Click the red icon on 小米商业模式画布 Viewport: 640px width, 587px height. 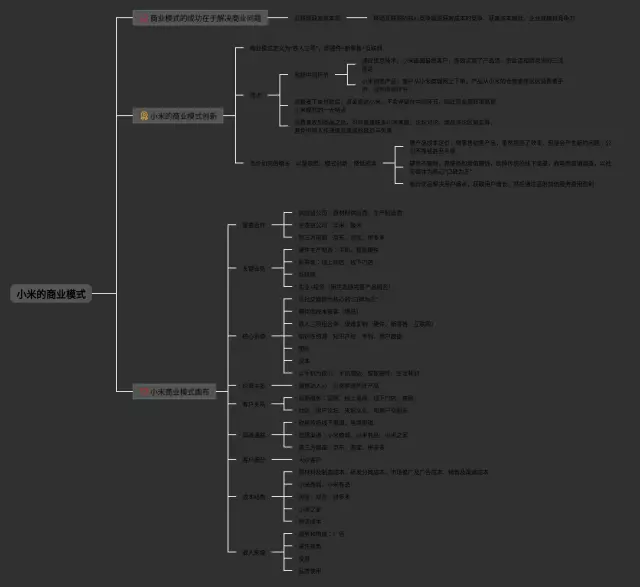coord(144,392)
